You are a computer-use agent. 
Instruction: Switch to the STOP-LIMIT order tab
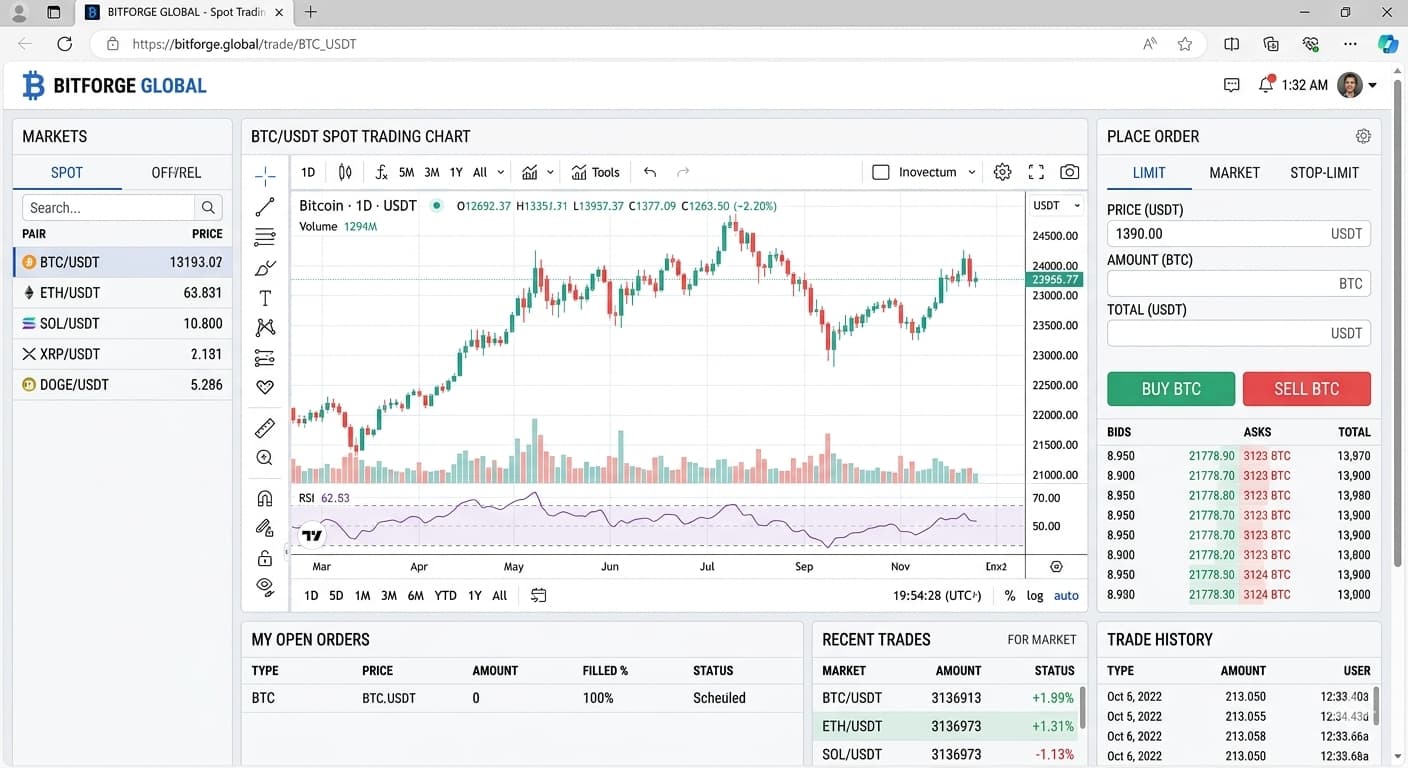(1324, 172)
